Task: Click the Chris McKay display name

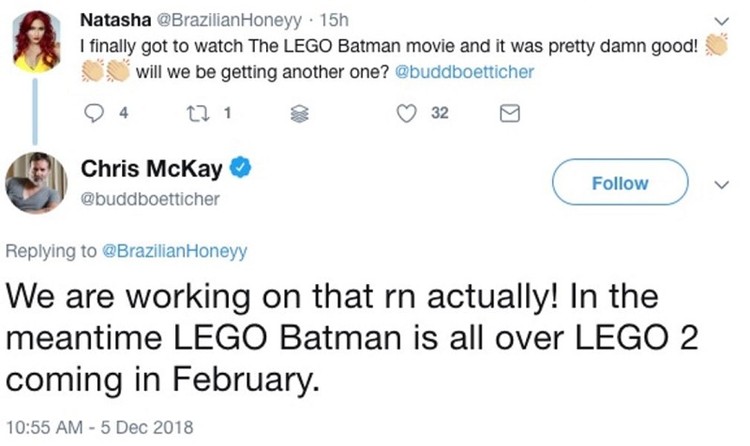Action: coord(157,170)
